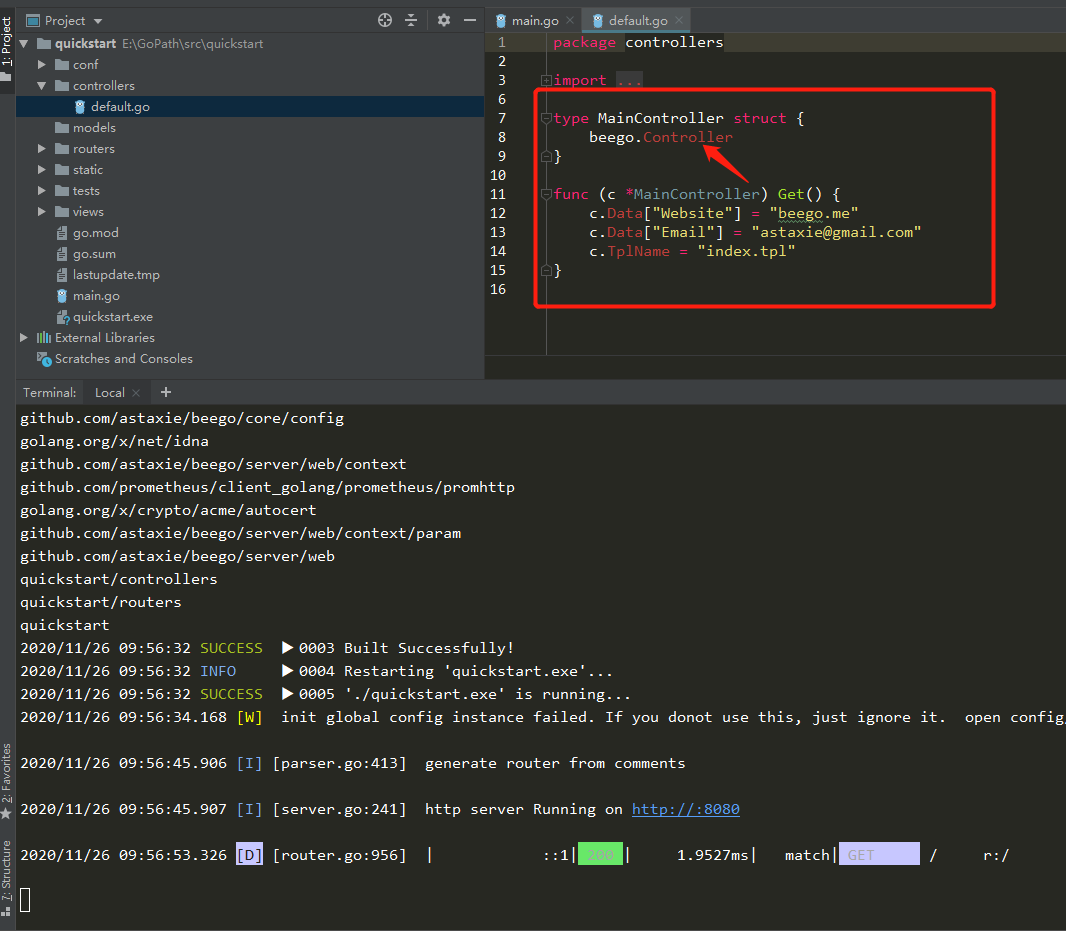Viewport: 1066px width, 931px height.
Task: Expand the static folder
Action: 41,170
